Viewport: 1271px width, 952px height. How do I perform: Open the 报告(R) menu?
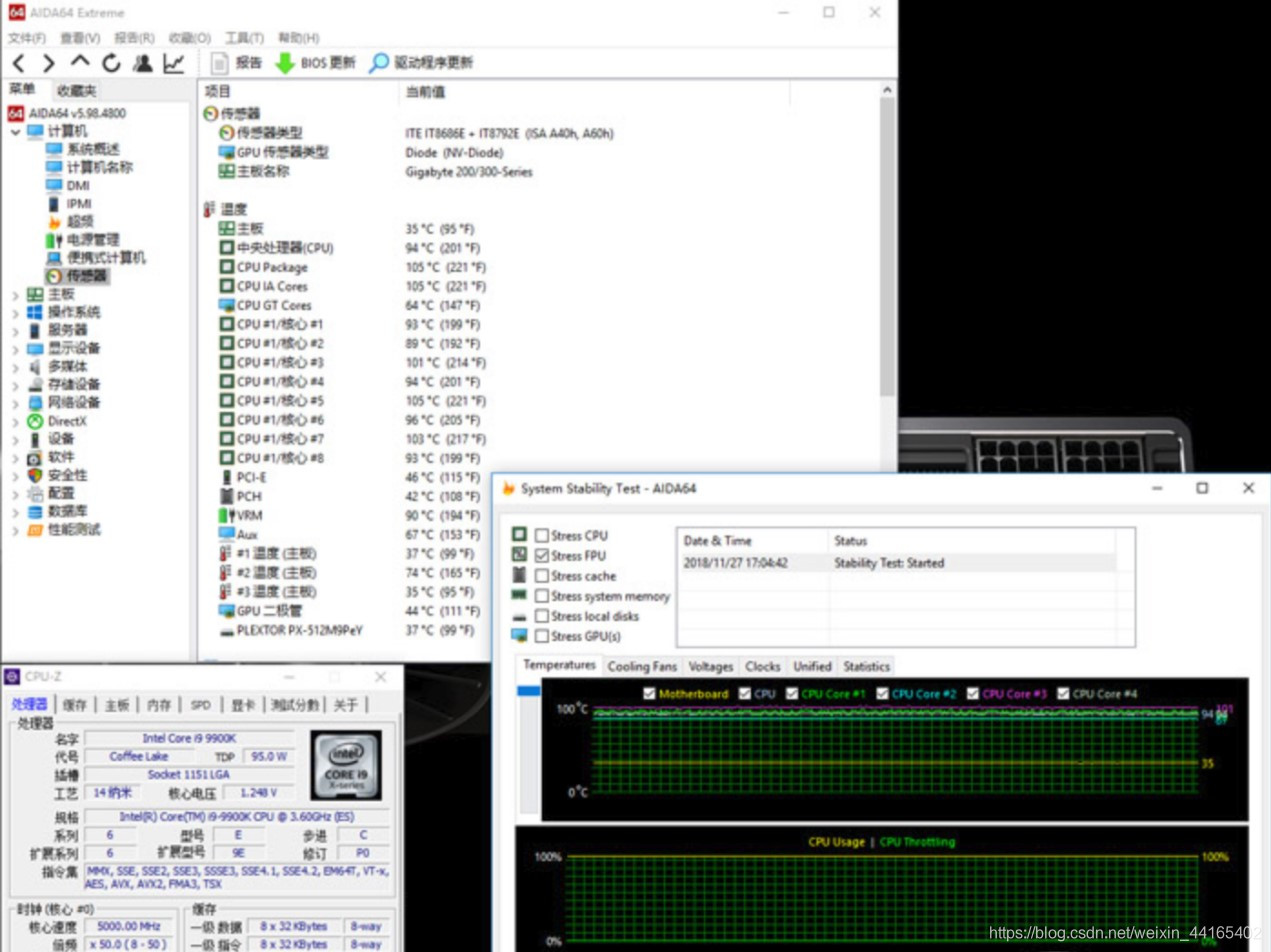click(134, 38)
